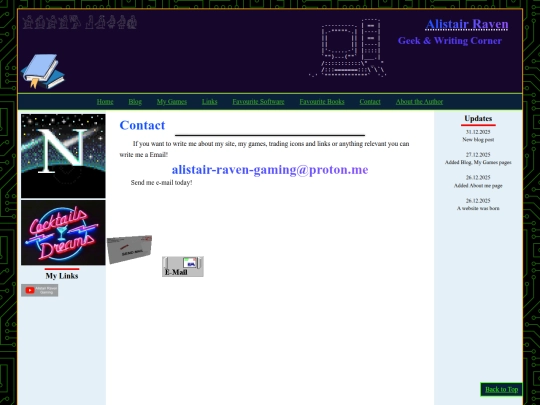Image resolution: width=540 pixels, height=405 pixels.
Task: Open the YouTube Alistair Raven Gaming badge
Action: (x=40, y=290)
